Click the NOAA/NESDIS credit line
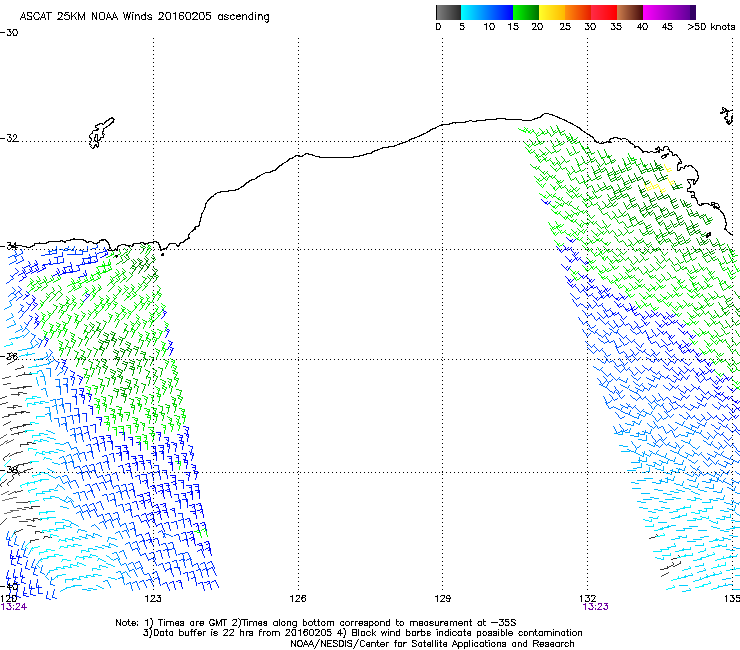Screen dimensions: 740x650 [x=432, y=644]
